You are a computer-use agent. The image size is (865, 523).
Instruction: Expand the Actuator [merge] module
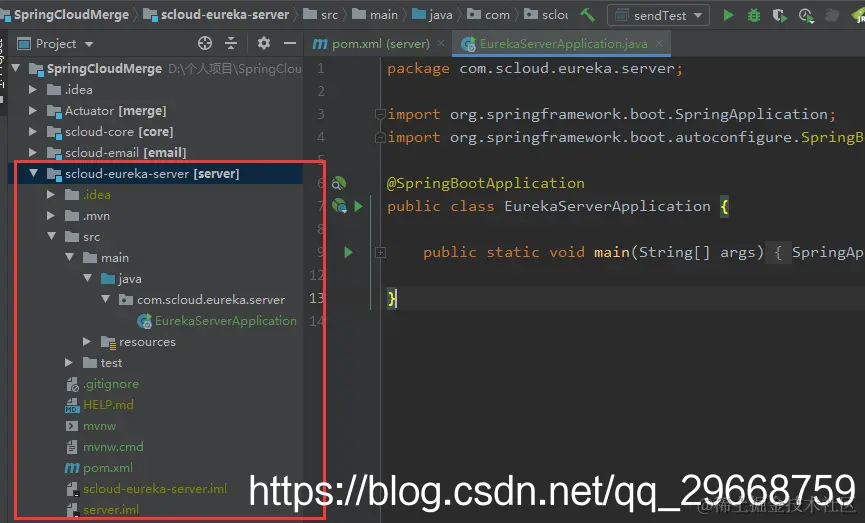[x=33, y=110]
